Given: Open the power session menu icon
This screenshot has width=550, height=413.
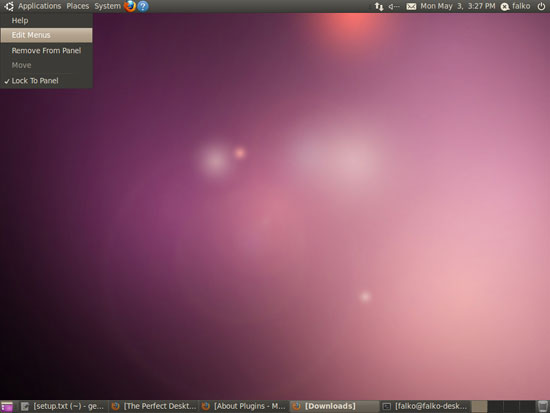Looking at the screenshot, I should pos(541,6).
